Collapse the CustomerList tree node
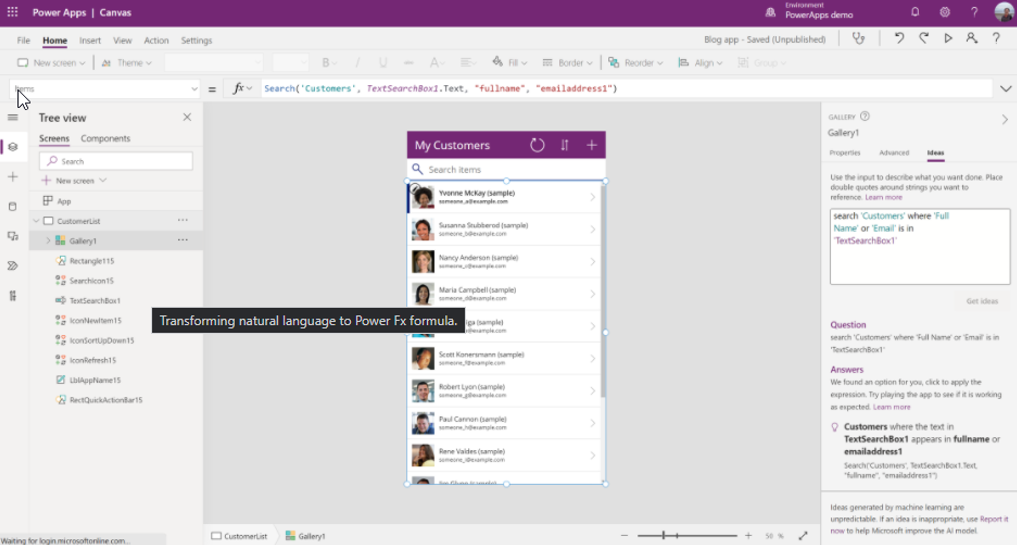This screenshot has width=1017, height=545. click(x=36, y=221)
